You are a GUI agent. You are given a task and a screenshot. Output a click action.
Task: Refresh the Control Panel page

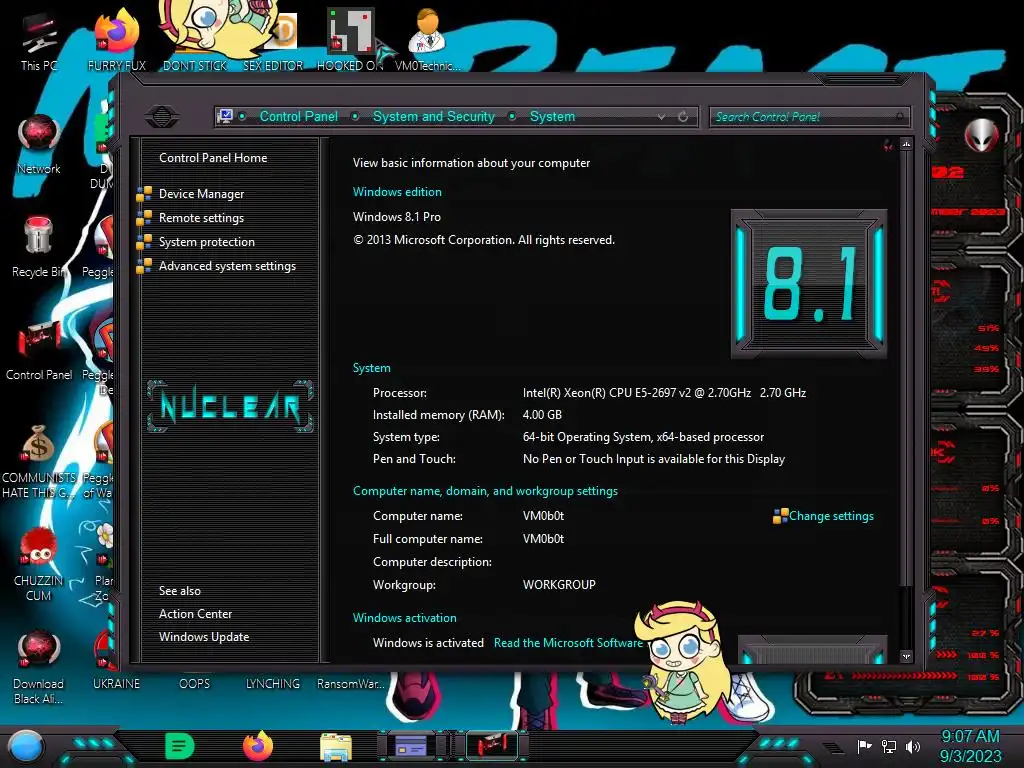pos(682,116)
